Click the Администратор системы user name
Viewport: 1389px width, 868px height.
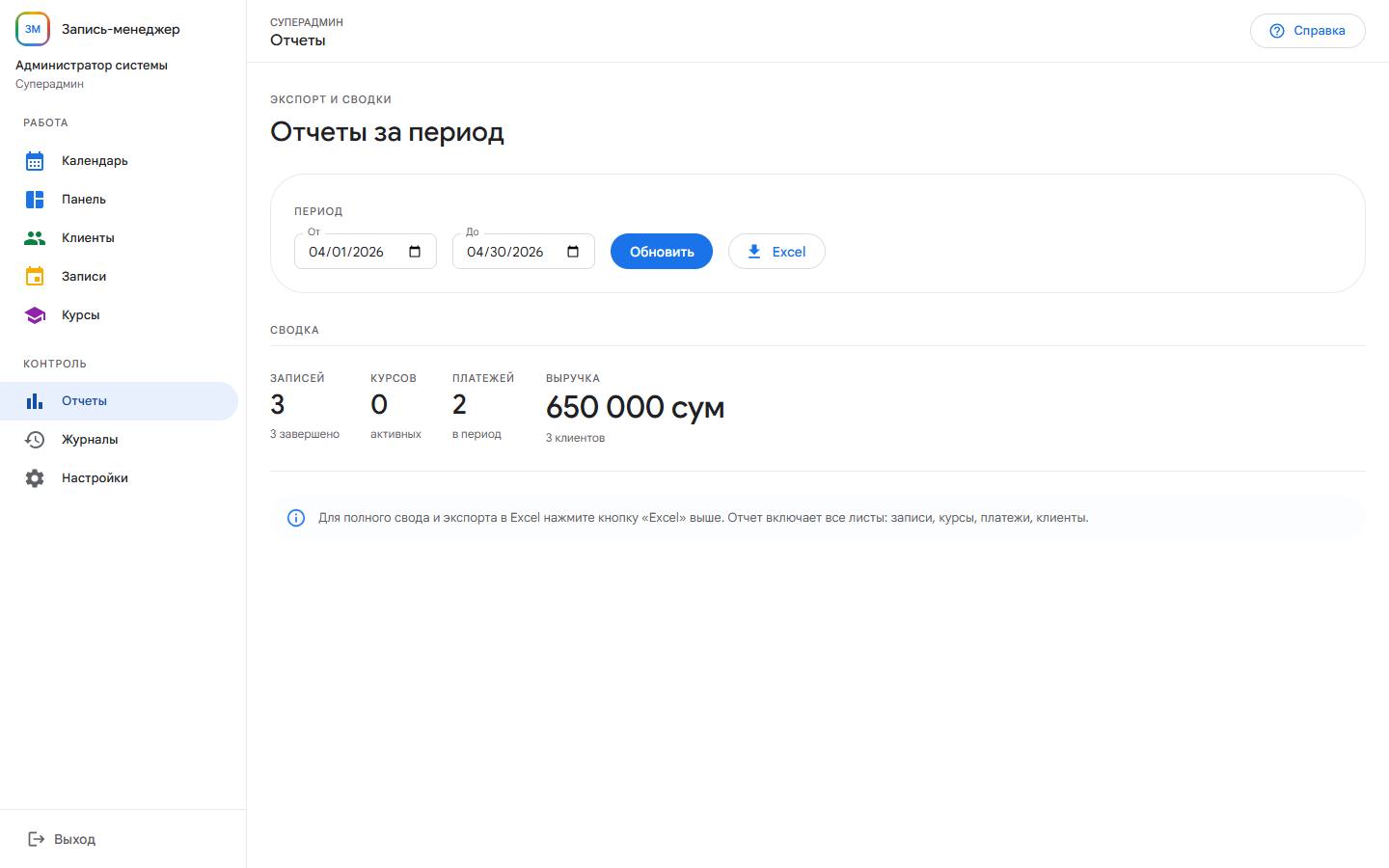tap(92, 66)
